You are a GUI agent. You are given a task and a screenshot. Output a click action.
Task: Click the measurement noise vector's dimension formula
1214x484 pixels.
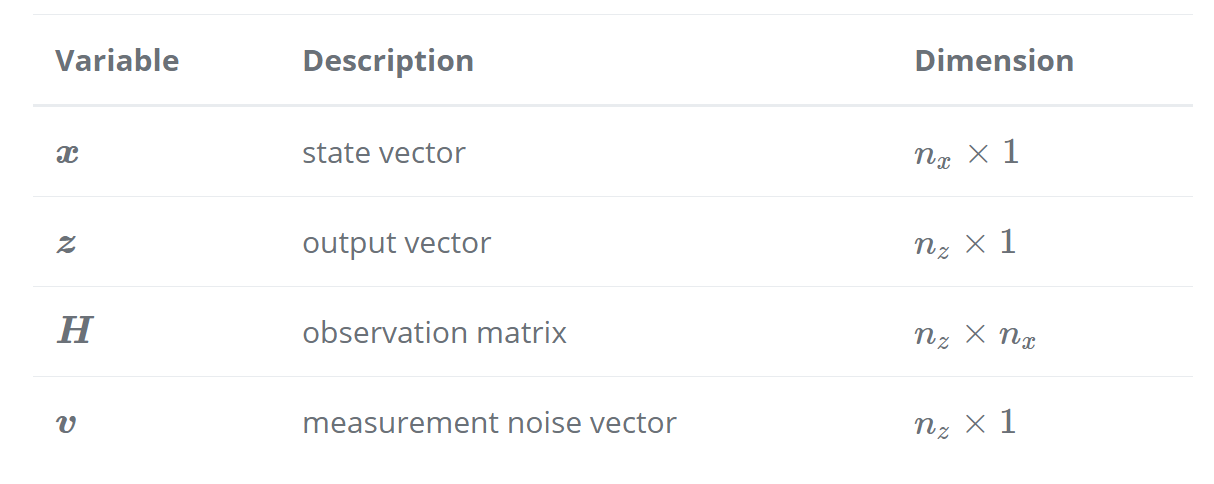point(965,424)
